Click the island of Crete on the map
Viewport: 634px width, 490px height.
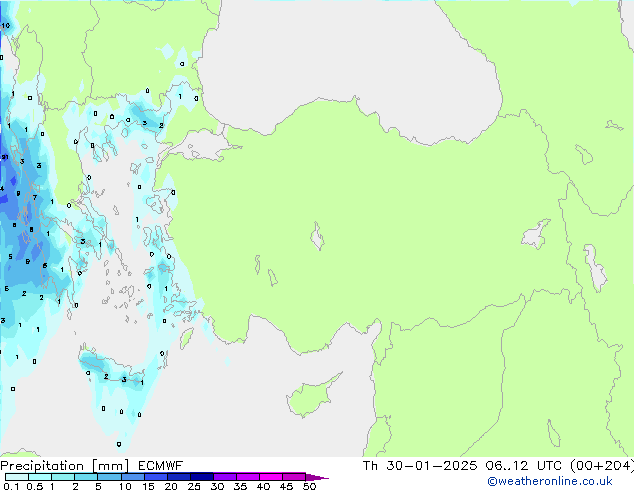[x=109, y=366]
